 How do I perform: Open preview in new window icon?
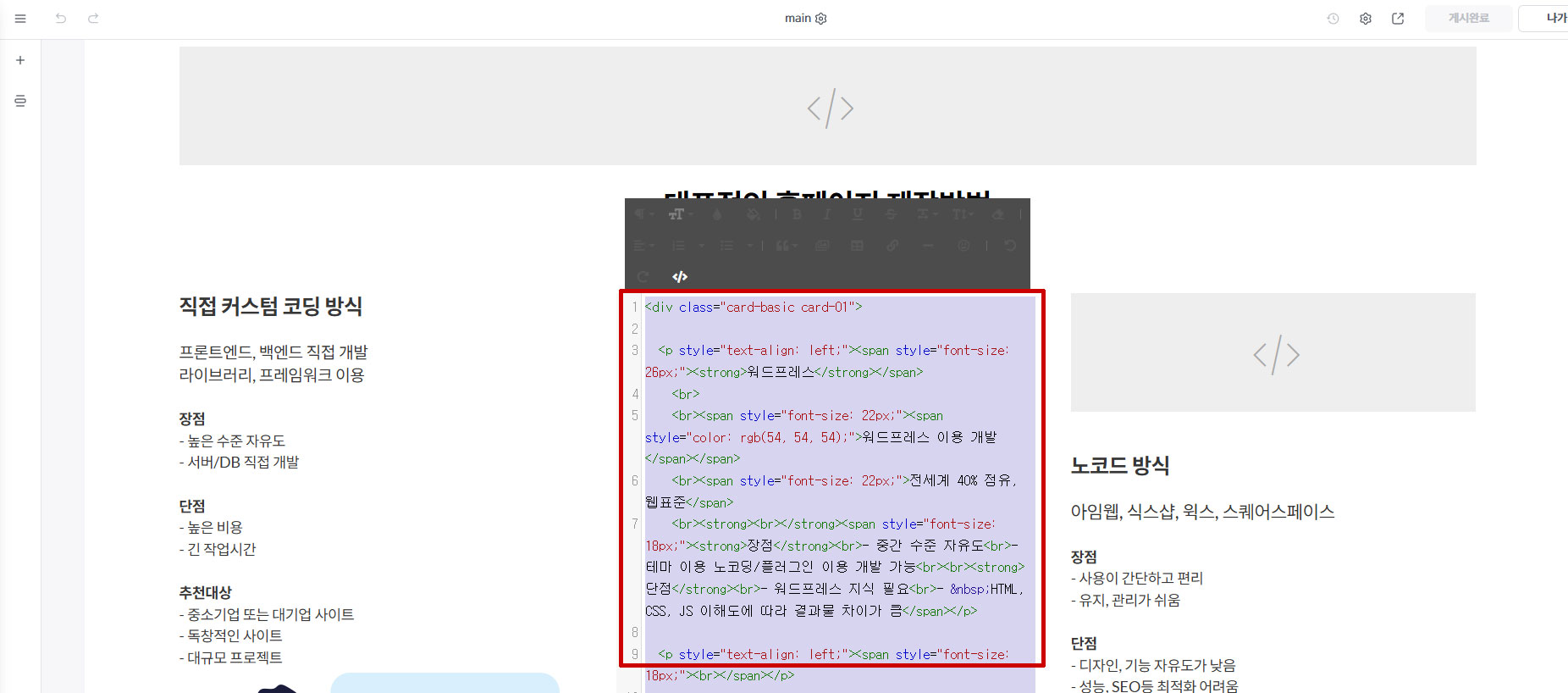pos(1398,19)
